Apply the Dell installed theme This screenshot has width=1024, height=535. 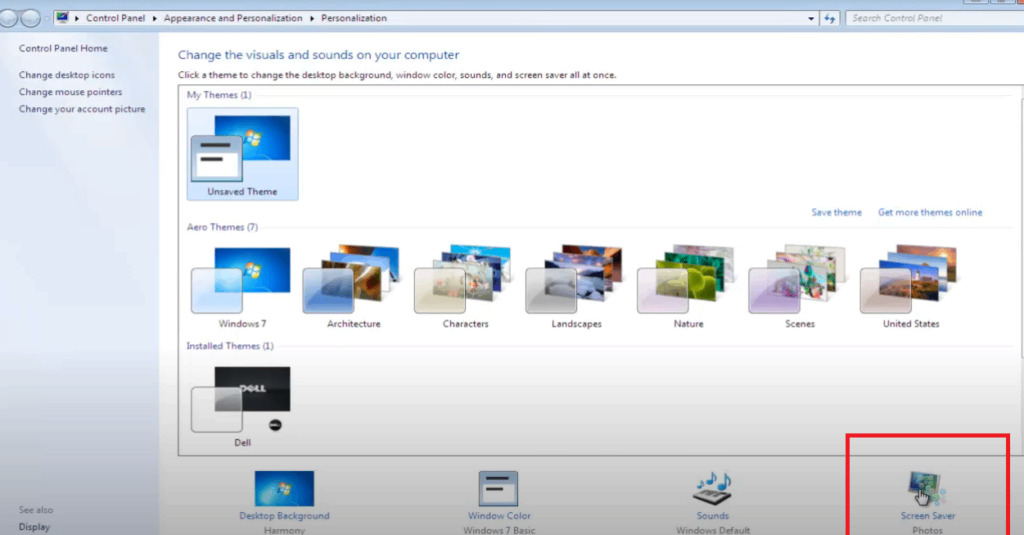(x=241, y=400)
